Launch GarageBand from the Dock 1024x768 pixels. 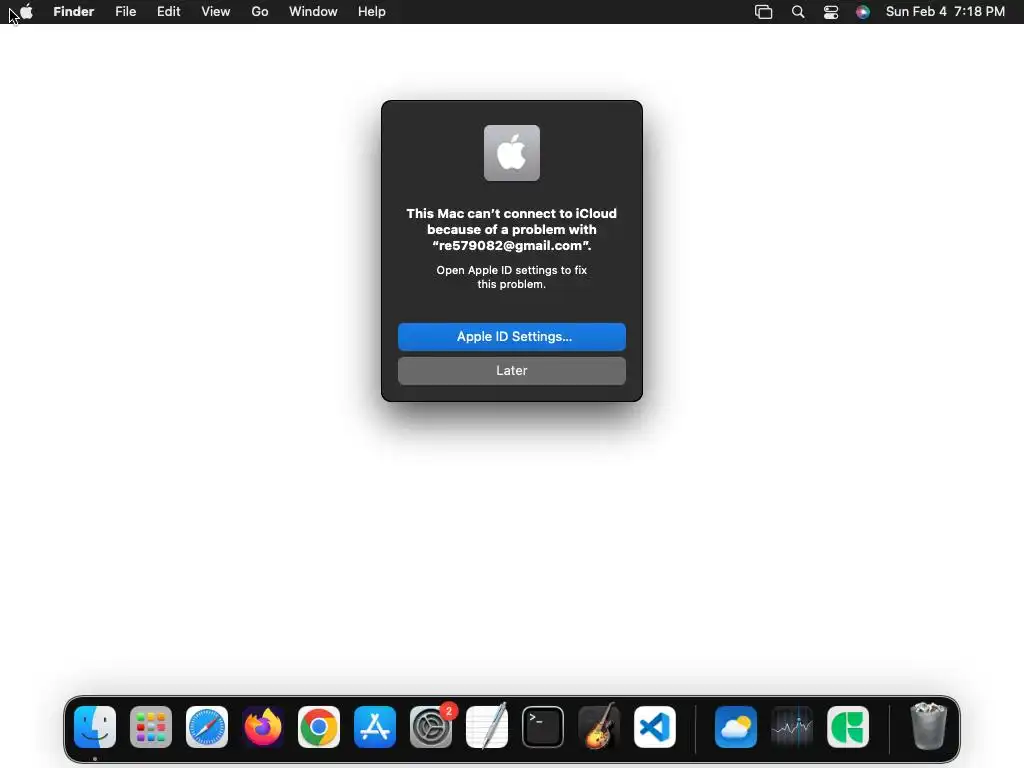point(599,727)
